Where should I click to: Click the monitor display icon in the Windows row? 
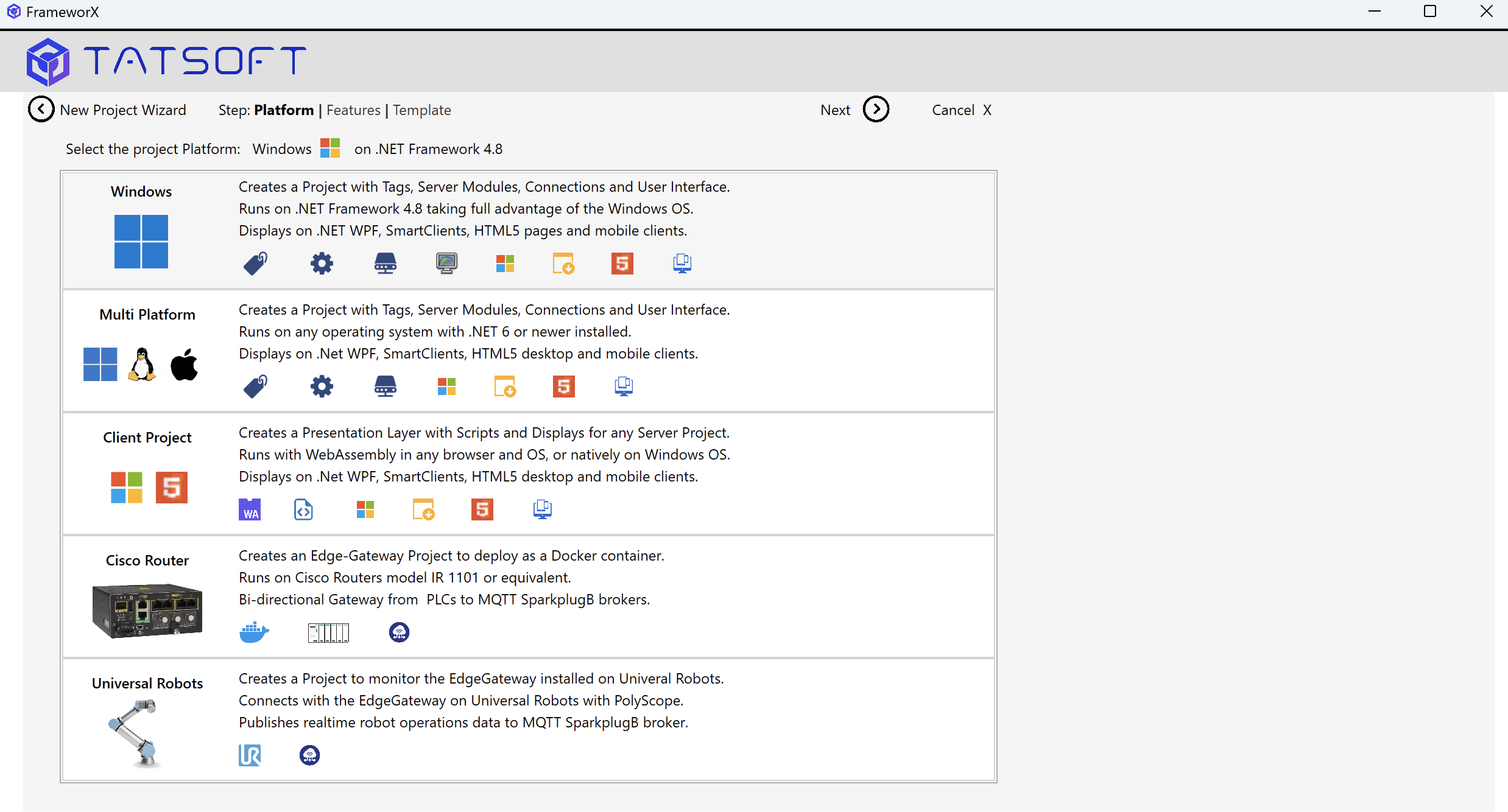(x=447, y=264)
